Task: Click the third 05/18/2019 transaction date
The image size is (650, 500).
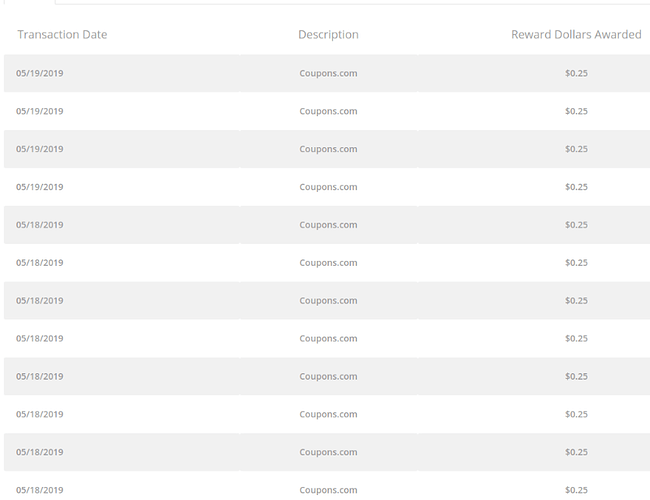Action: (40, 301)
